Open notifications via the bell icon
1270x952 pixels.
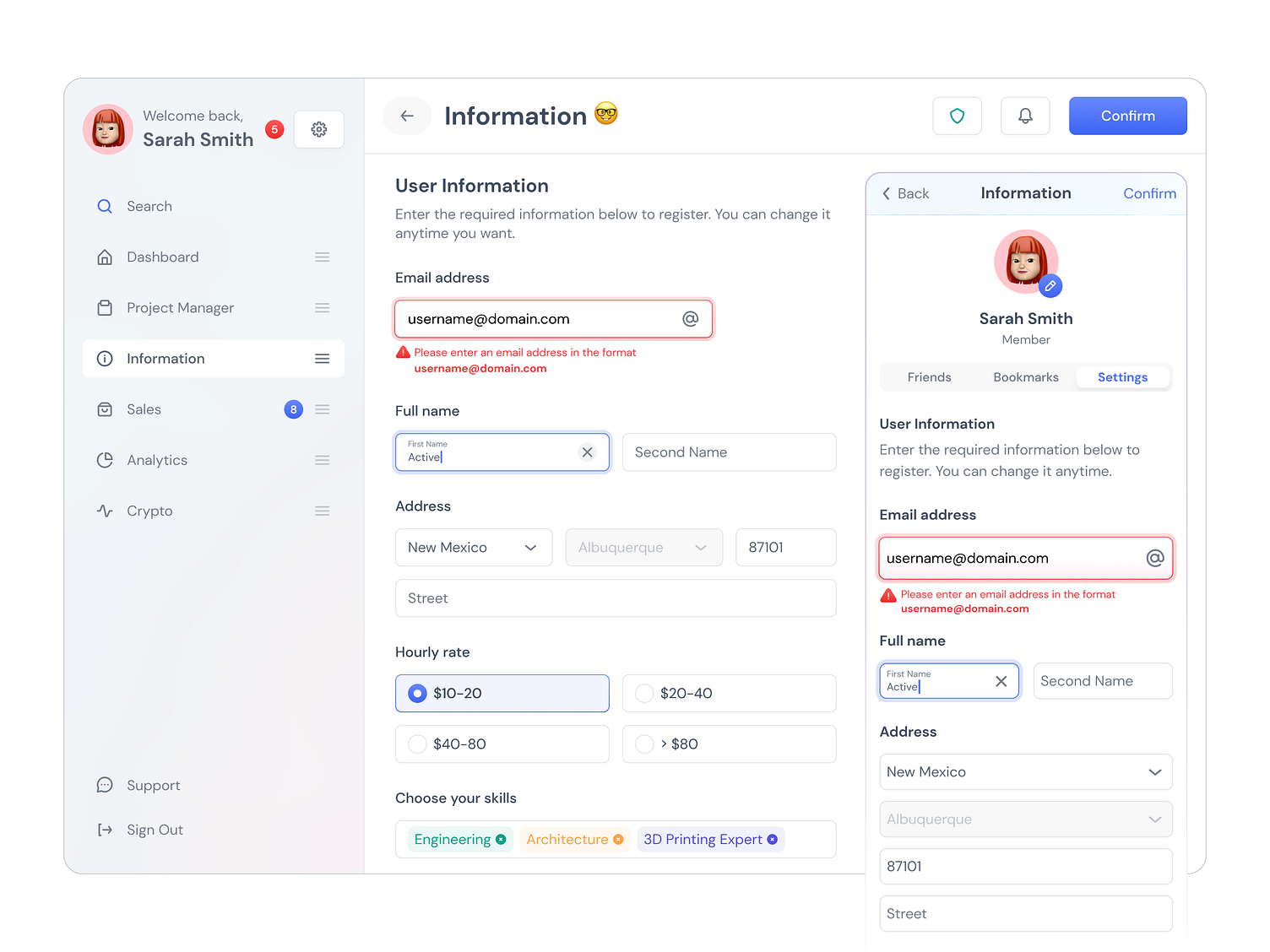1025,116
